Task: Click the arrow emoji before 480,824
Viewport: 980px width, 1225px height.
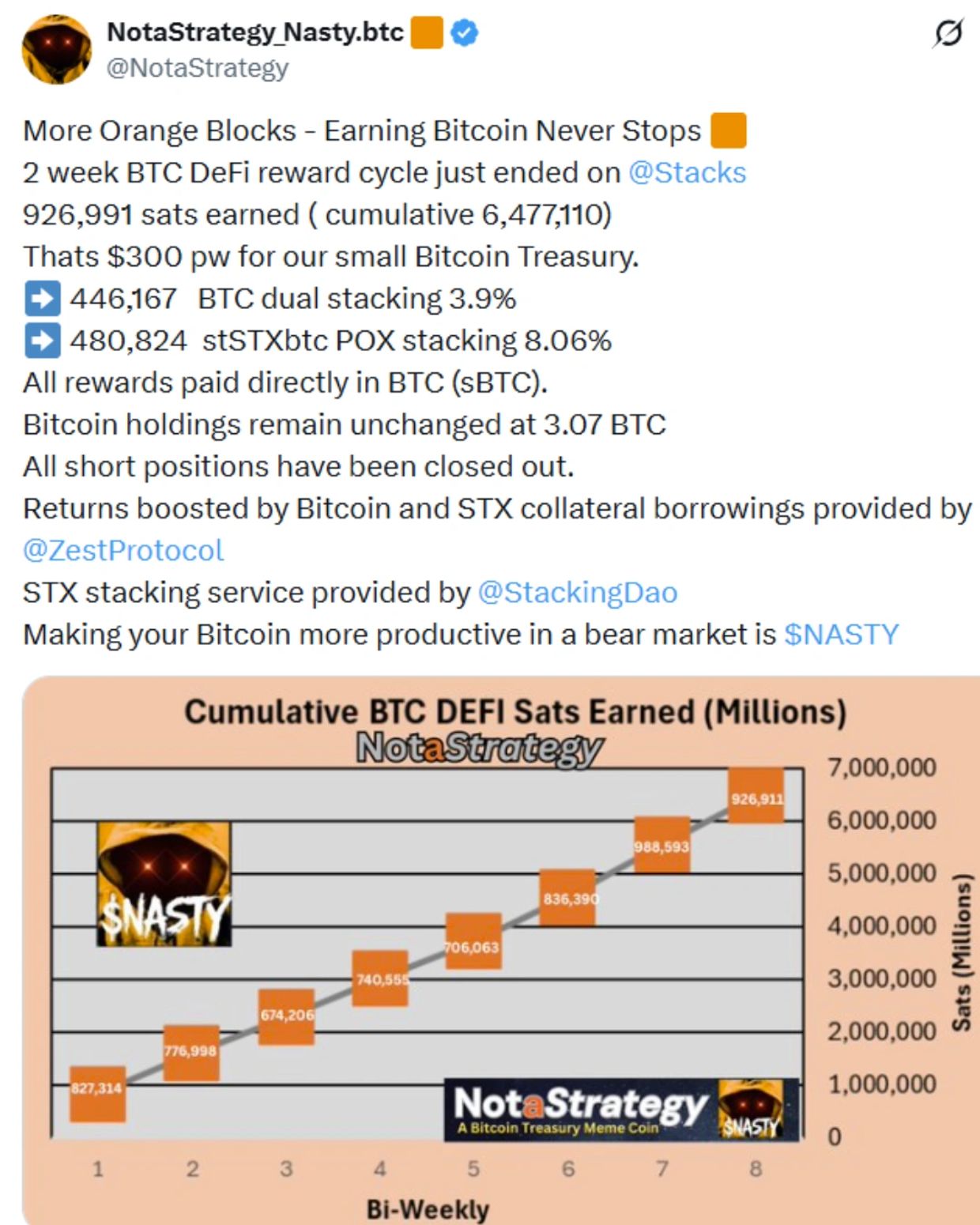Action: coord(41,341)
